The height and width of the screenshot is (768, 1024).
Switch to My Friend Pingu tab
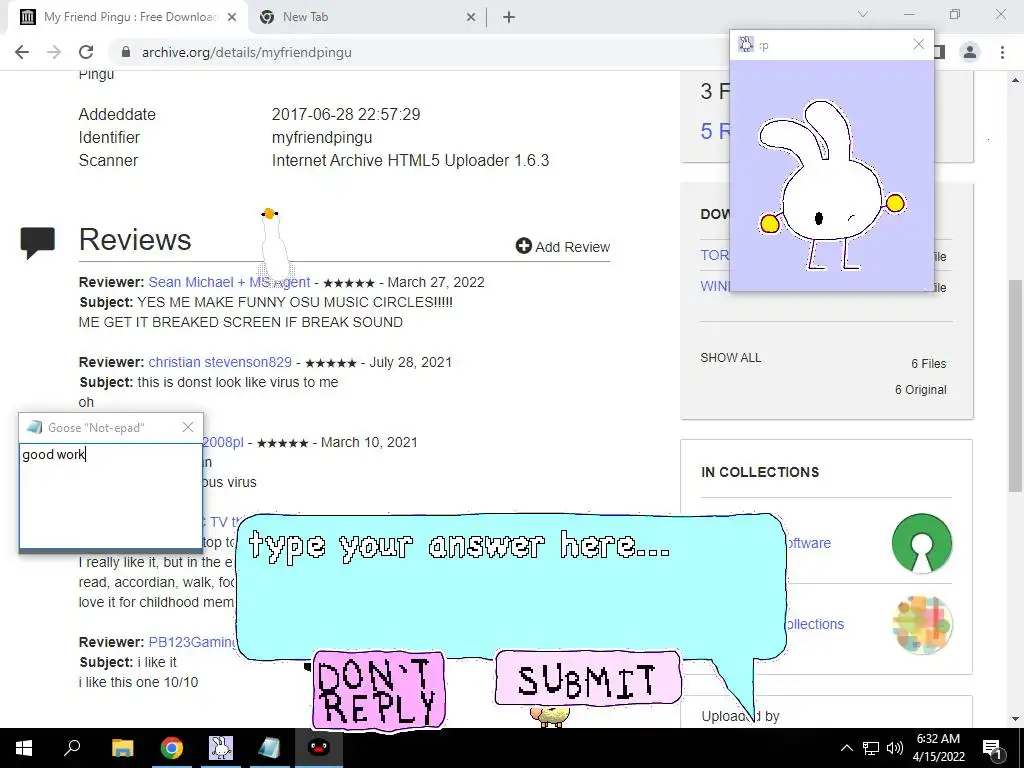130,17
